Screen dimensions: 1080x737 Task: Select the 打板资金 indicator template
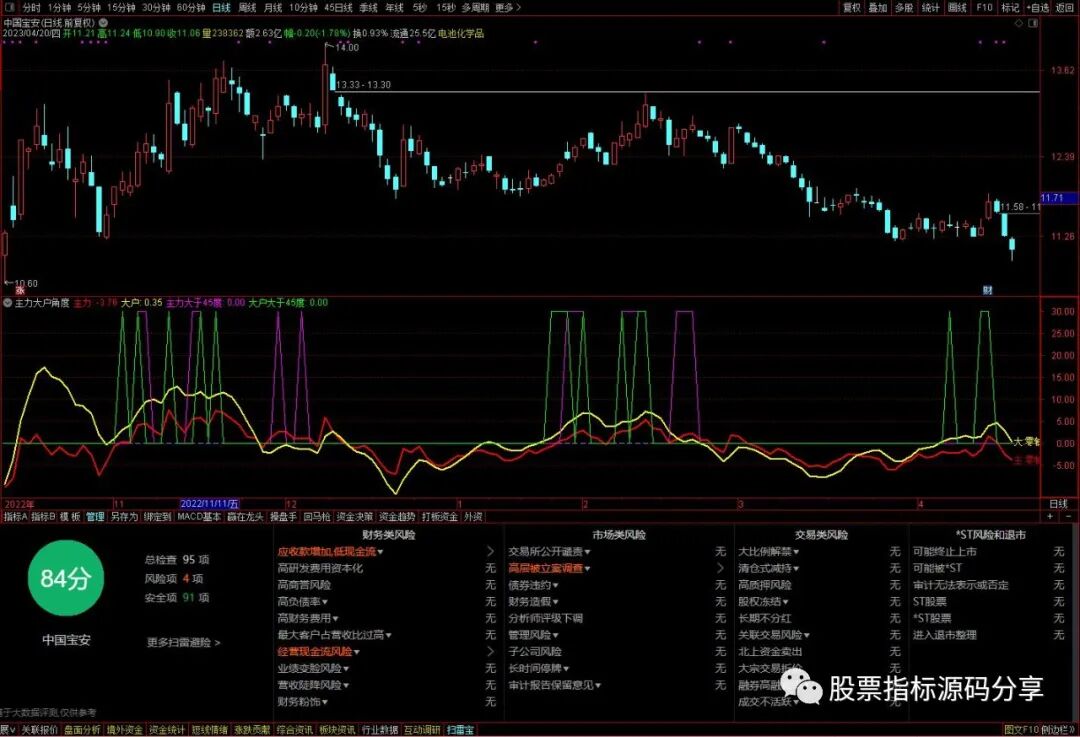(x=440, y=517)
